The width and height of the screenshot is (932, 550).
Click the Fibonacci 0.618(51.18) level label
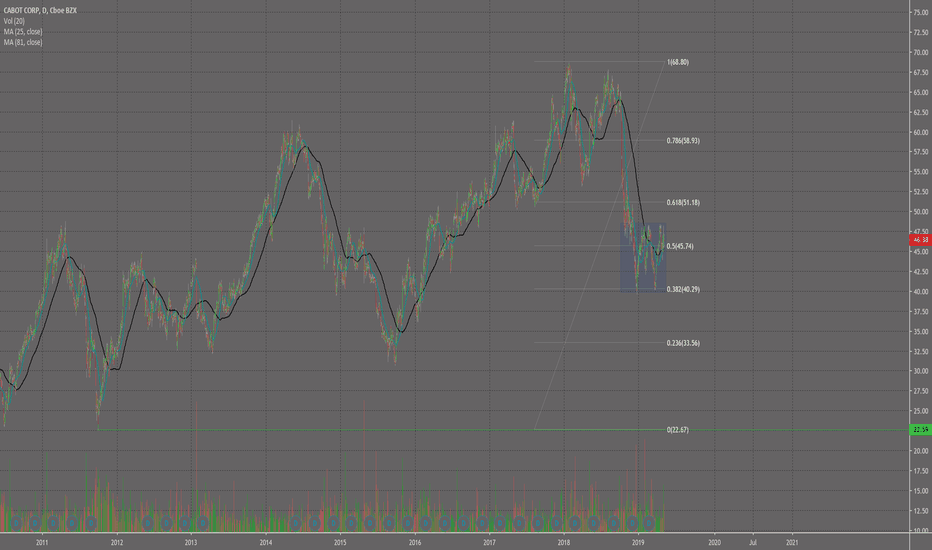tap(683, 203)
